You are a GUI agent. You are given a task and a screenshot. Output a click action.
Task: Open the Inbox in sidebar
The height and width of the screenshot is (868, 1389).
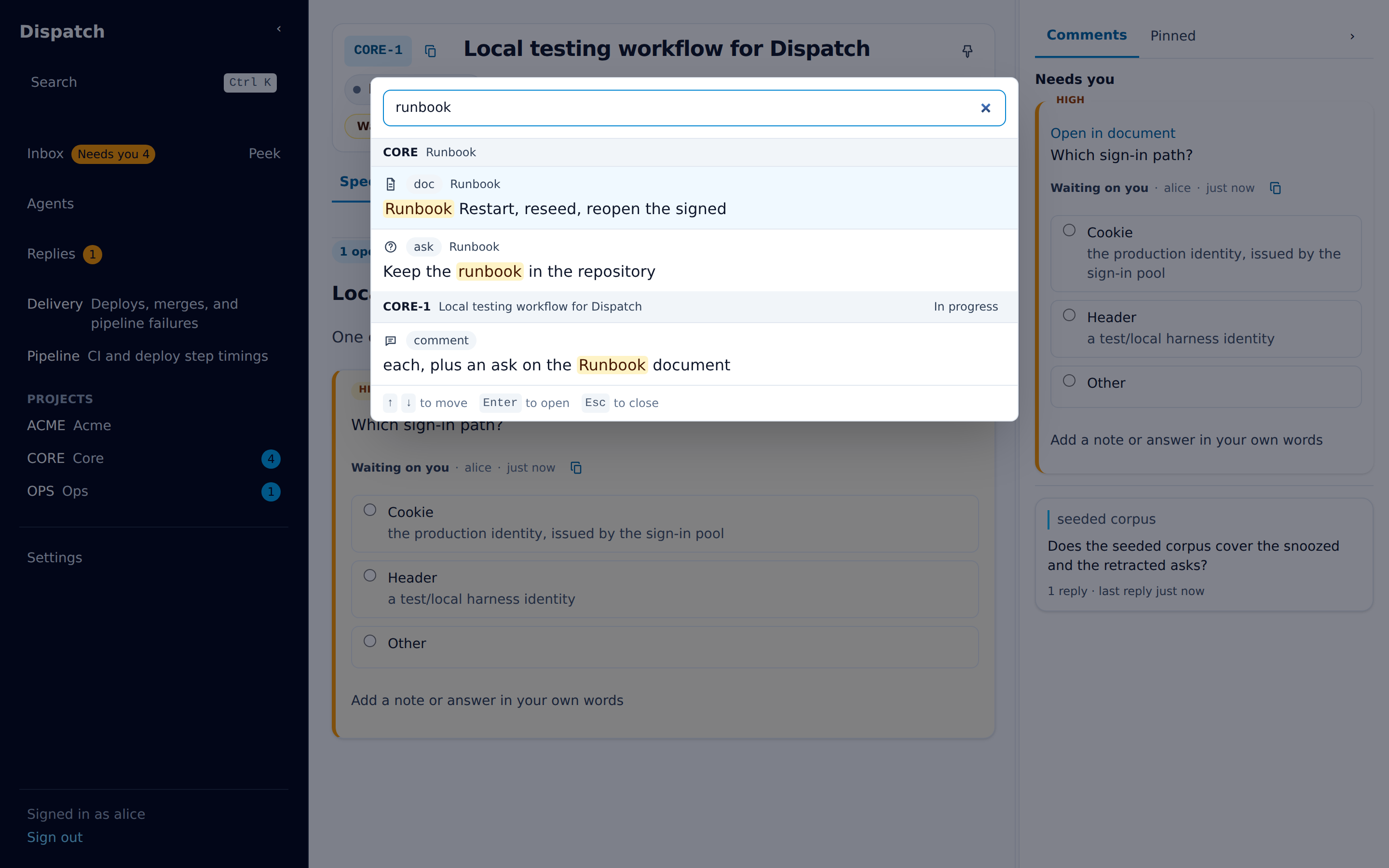click(x=45, y=154)
